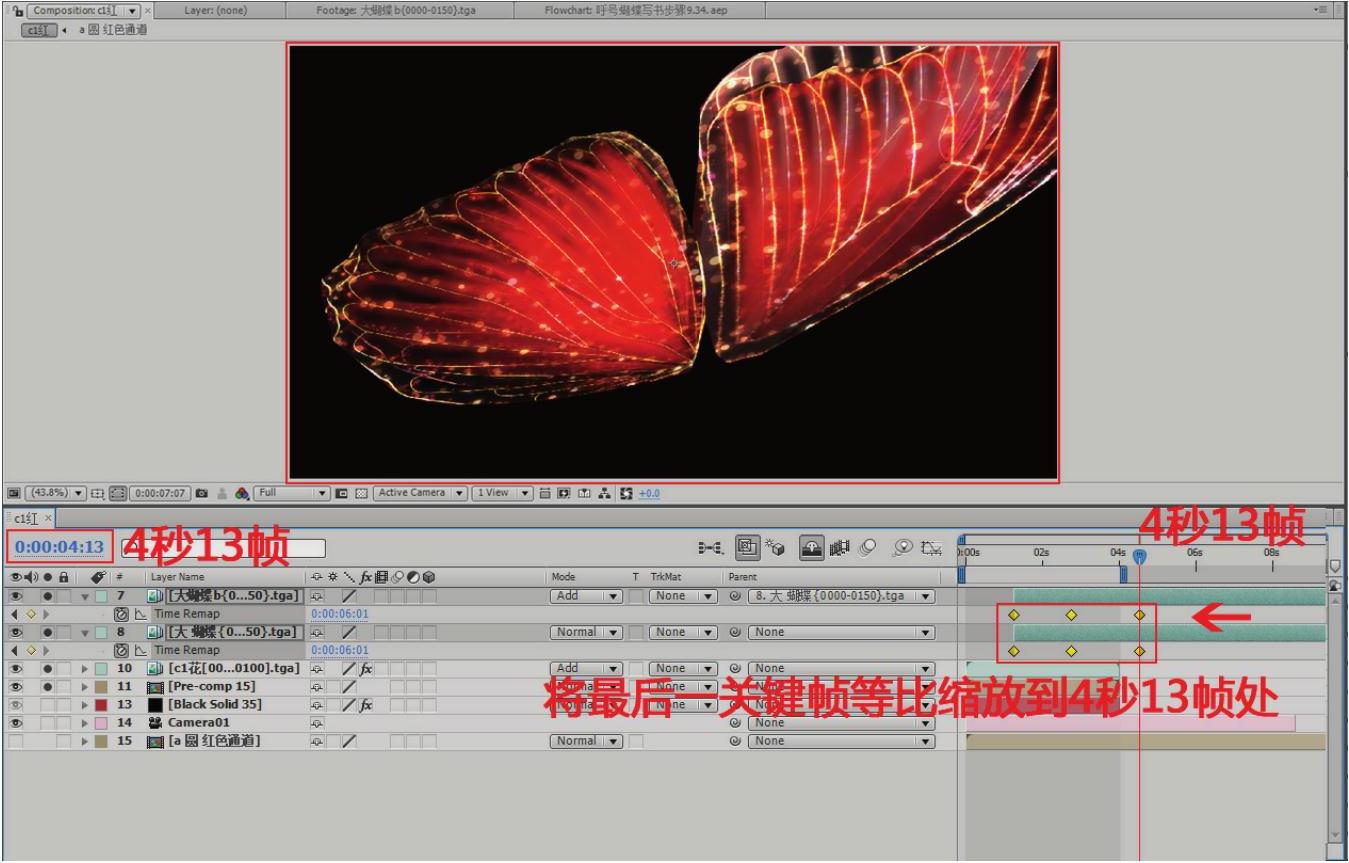This screenshot has height=863, width=1349.
Task: Click the fast previews icon
Action: pyautogui.click(x=565, y=493)
